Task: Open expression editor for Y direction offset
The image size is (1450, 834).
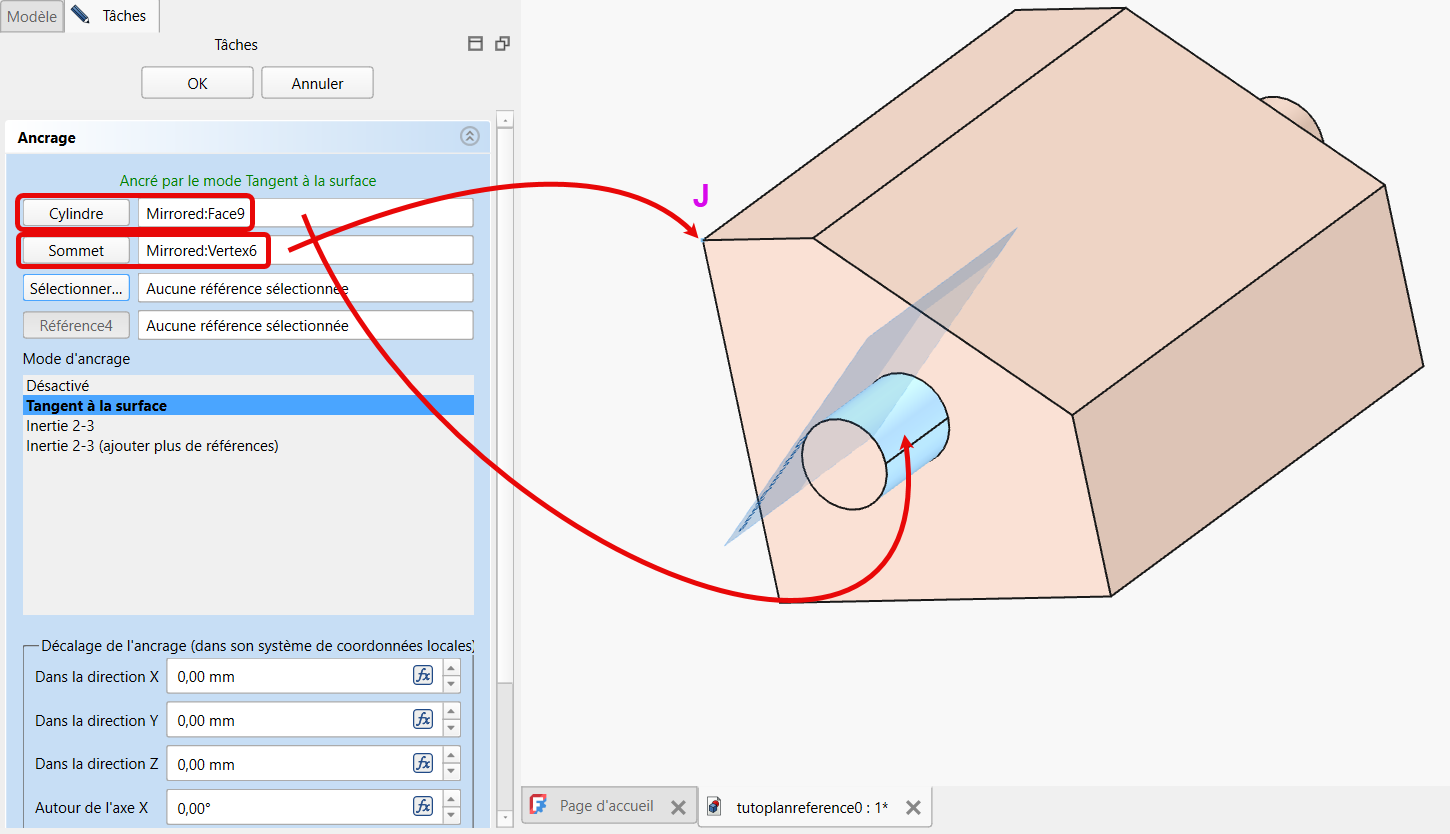Action: pyautogui.click(x=423, y=720)
